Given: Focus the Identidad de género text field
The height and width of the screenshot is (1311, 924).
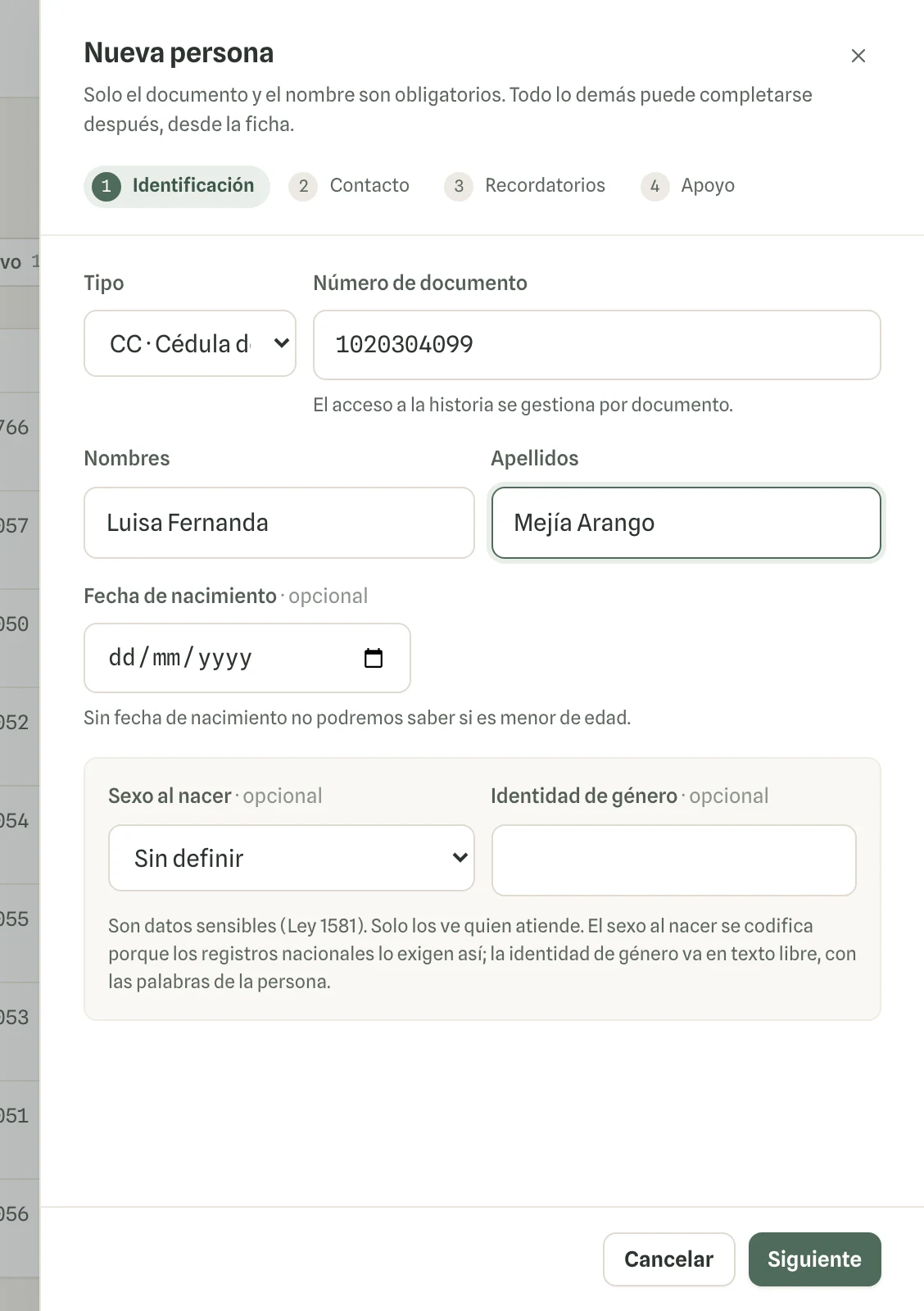Looking at the screenshot, I should pyautogui.click(x=674, y=860).
